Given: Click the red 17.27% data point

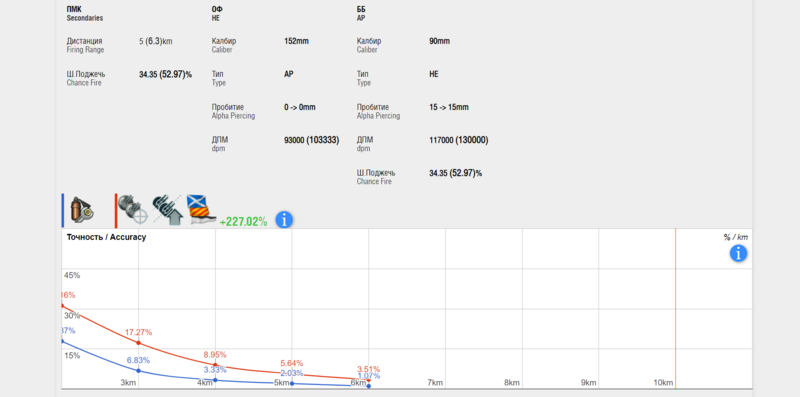Looking at the screenshot, I should [x=138, y=342].
